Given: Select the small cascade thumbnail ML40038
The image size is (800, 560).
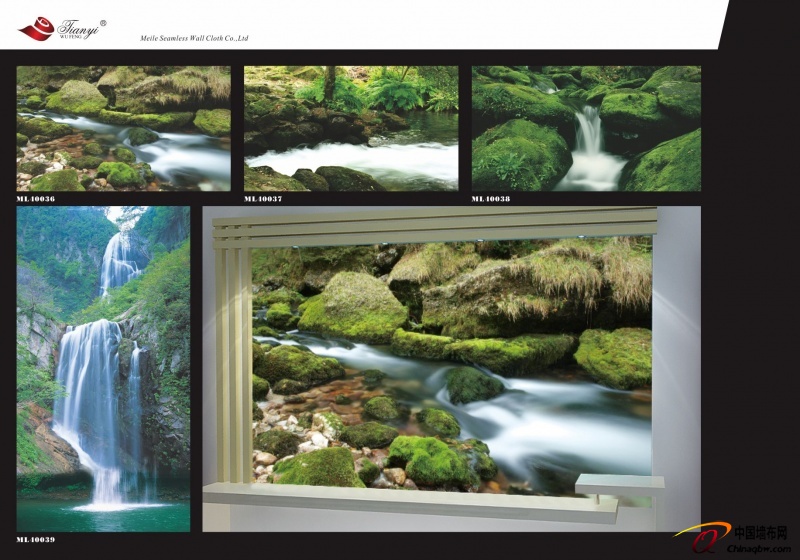Looking at the screenshot, I should pyautogui.click(x=586, y=128).
